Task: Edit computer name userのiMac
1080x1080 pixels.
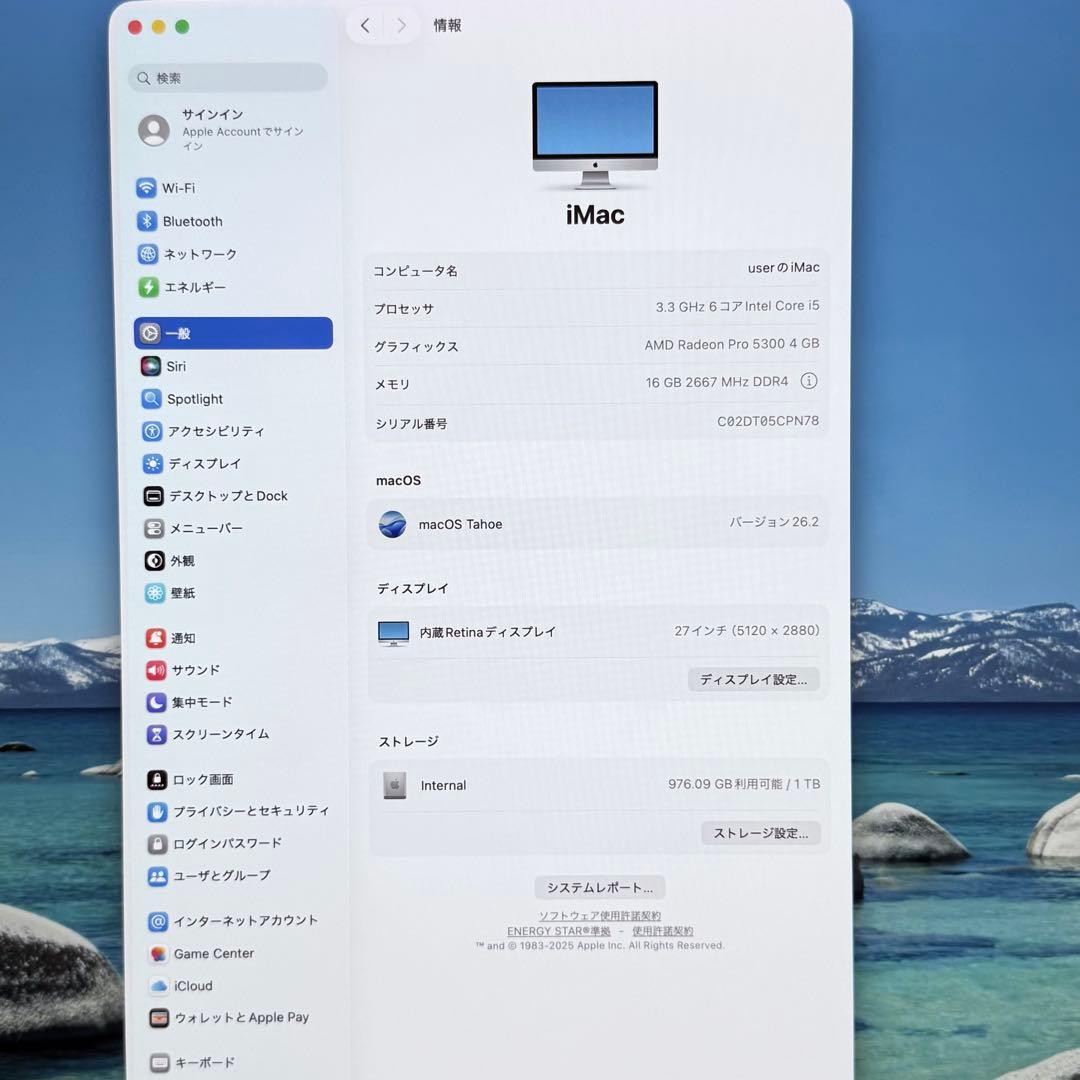Action: click(784, 268)
